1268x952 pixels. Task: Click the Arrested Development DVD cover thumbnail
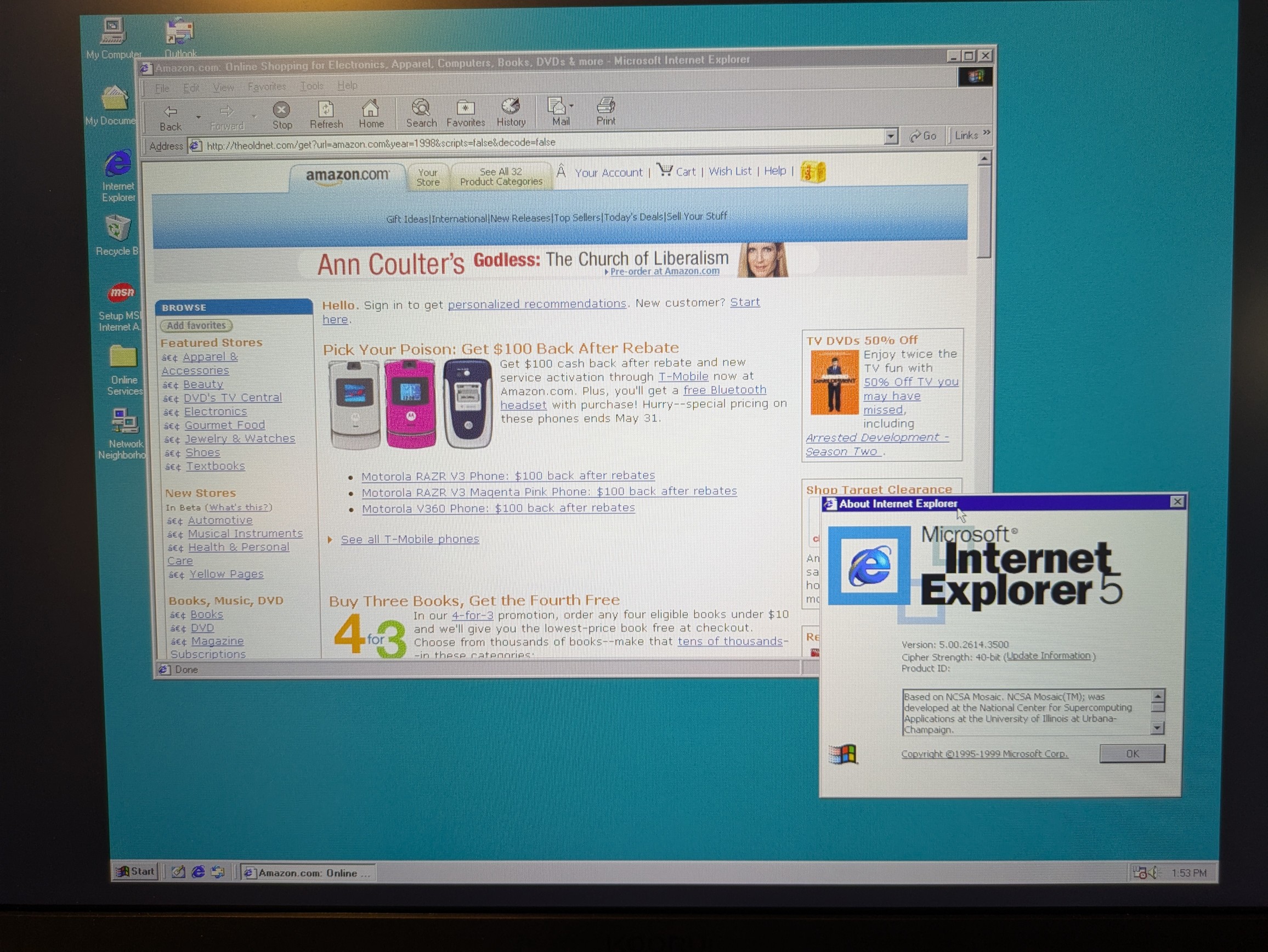(834, 382)
